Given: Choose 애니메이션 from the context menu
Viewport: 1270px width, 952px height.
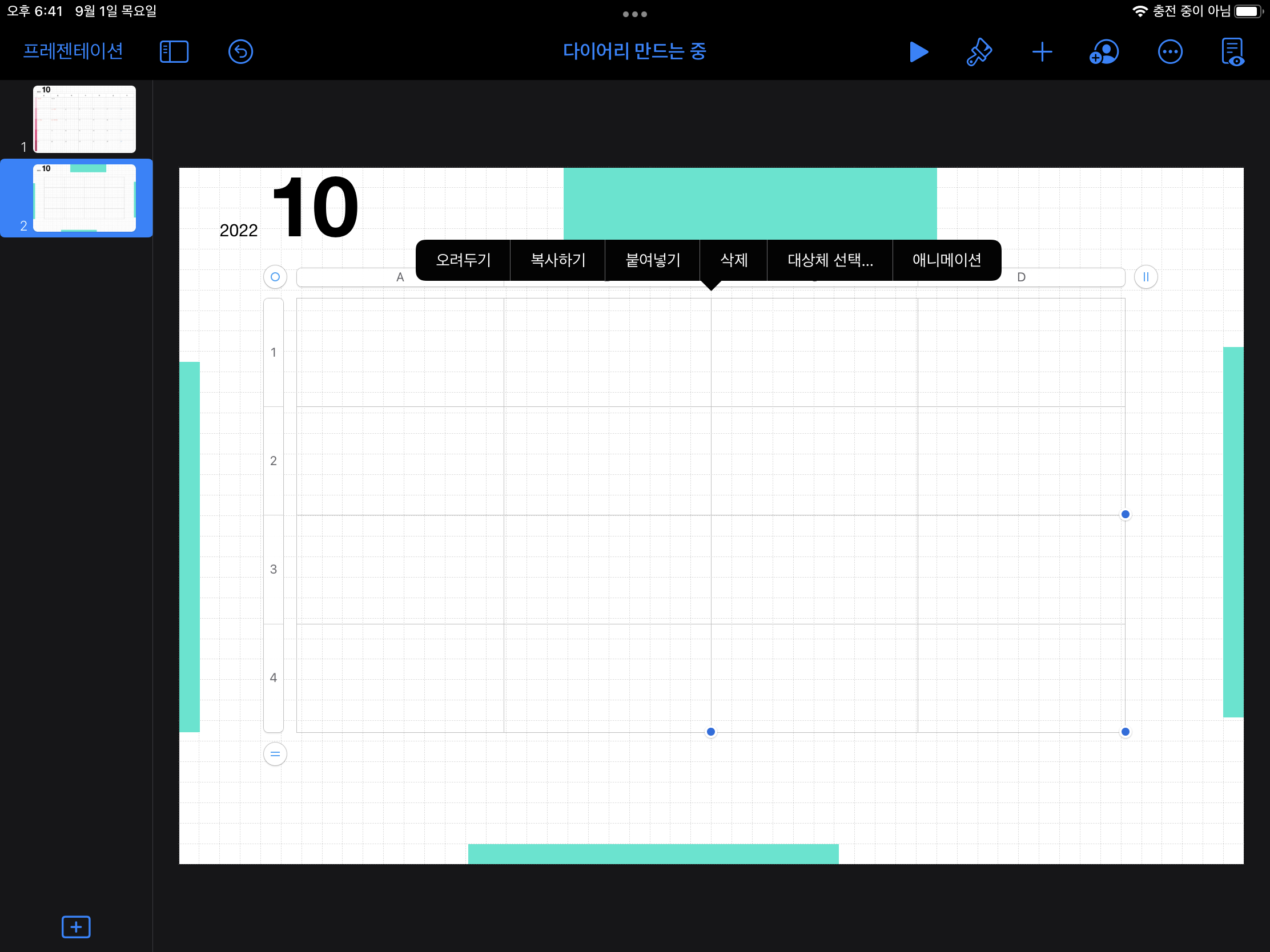Looking at the screenshot, I should (946, 260).
